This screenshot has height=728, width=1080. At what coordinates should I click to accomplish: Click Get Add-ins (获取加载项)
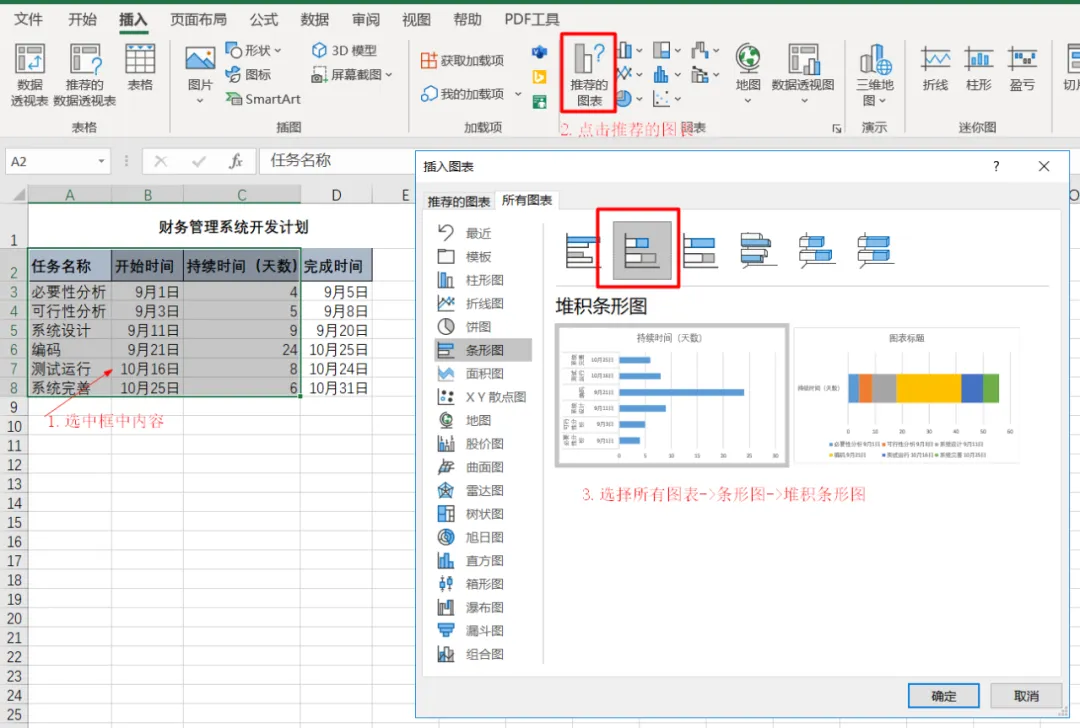(x=463, y=61)
